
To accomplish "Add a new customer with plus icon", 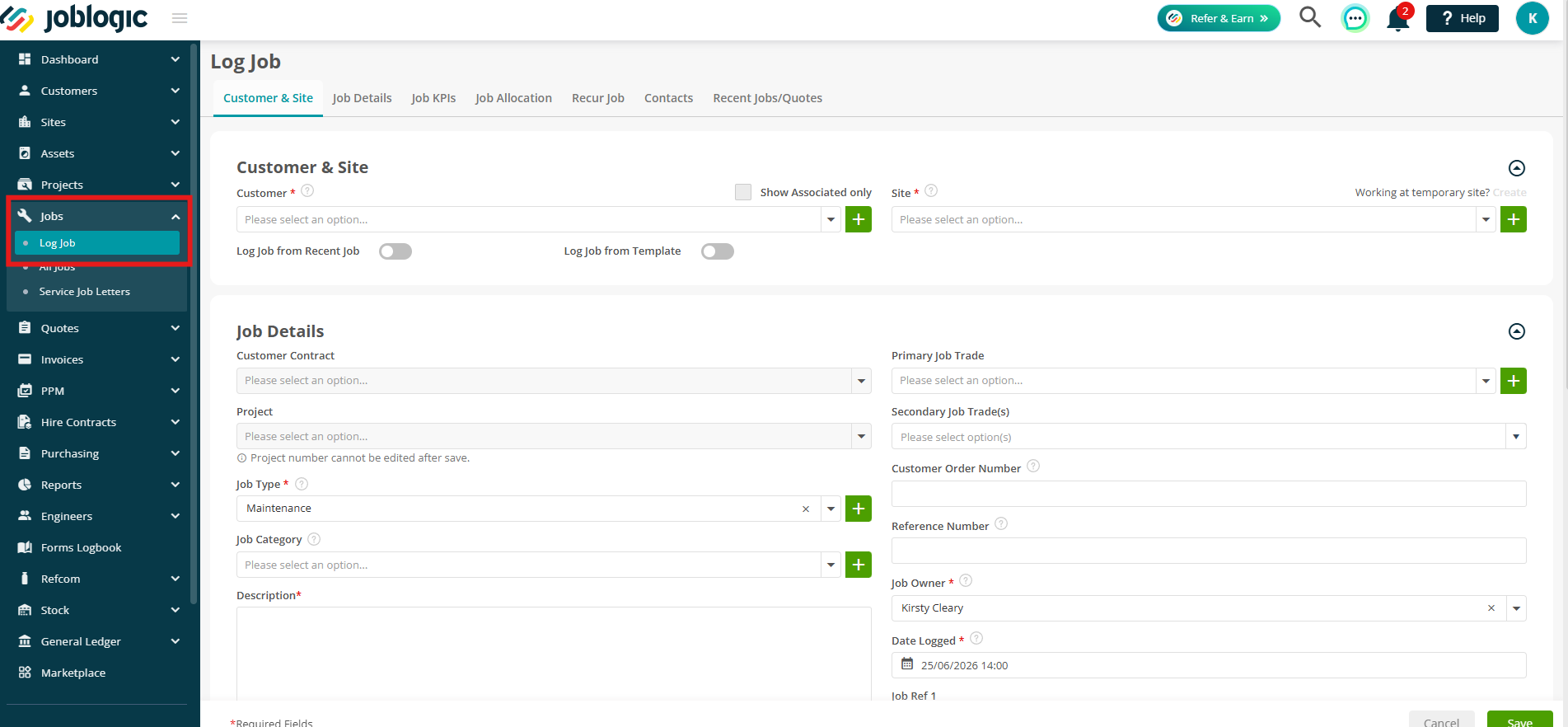I will tap(859, 219).
